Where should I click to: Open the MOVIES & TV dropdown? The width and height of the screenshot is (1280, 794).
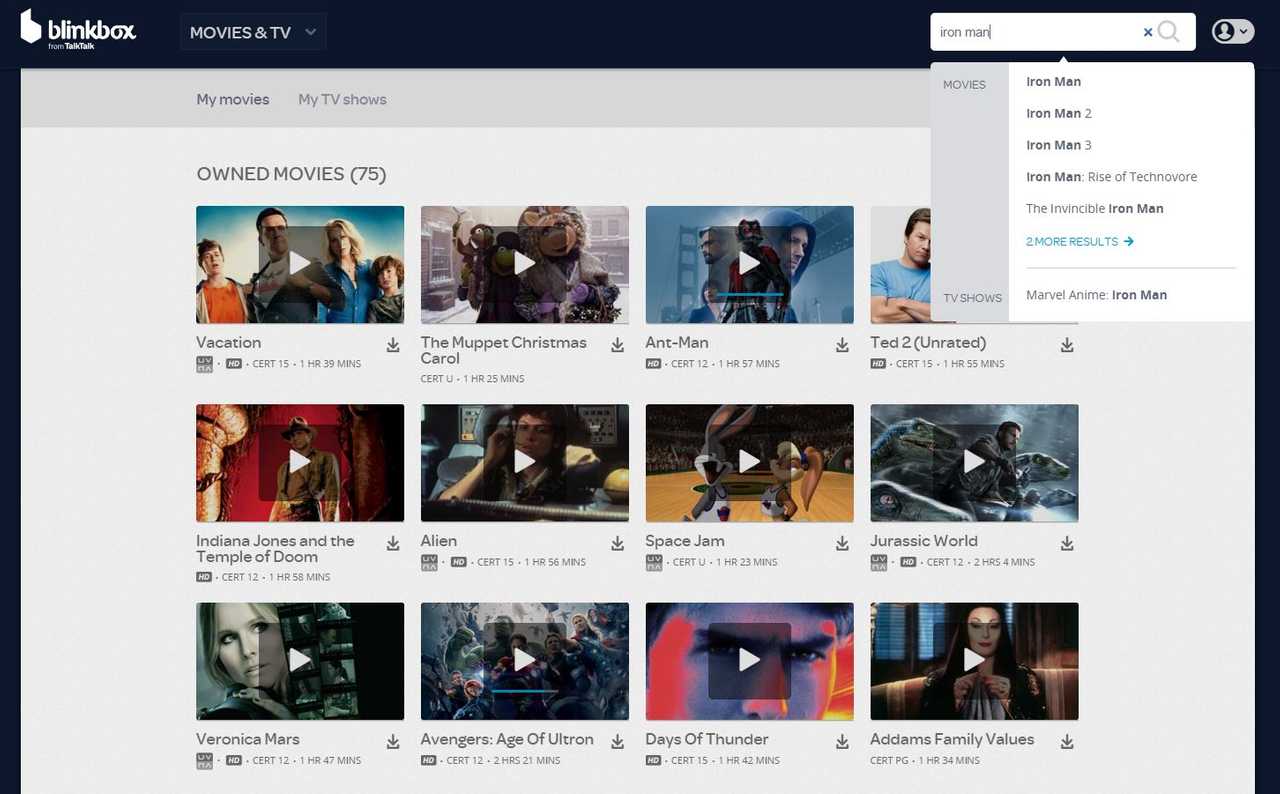[252, 31]
